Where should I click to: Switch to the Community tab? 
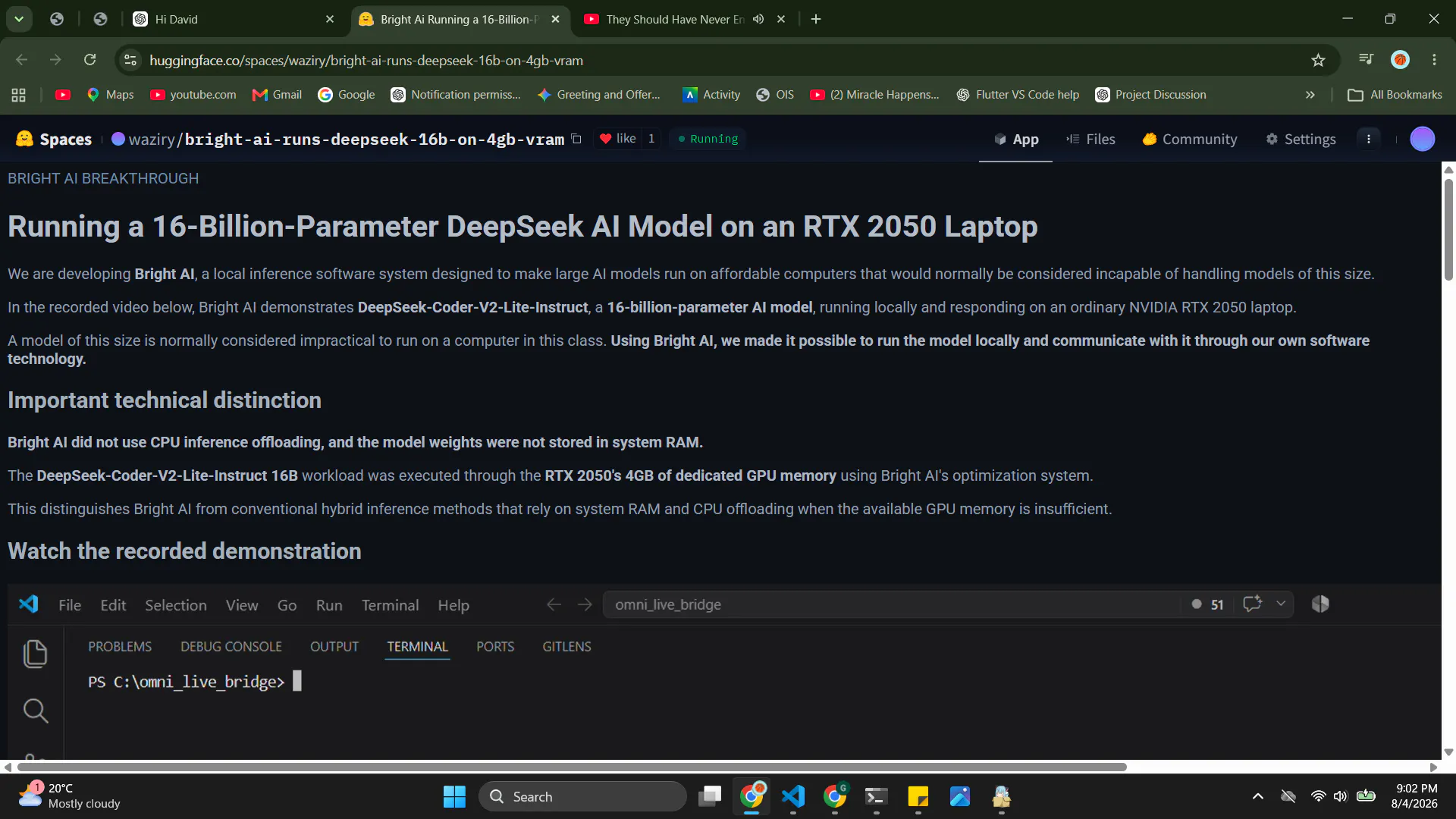click(x=1190, y=140)
